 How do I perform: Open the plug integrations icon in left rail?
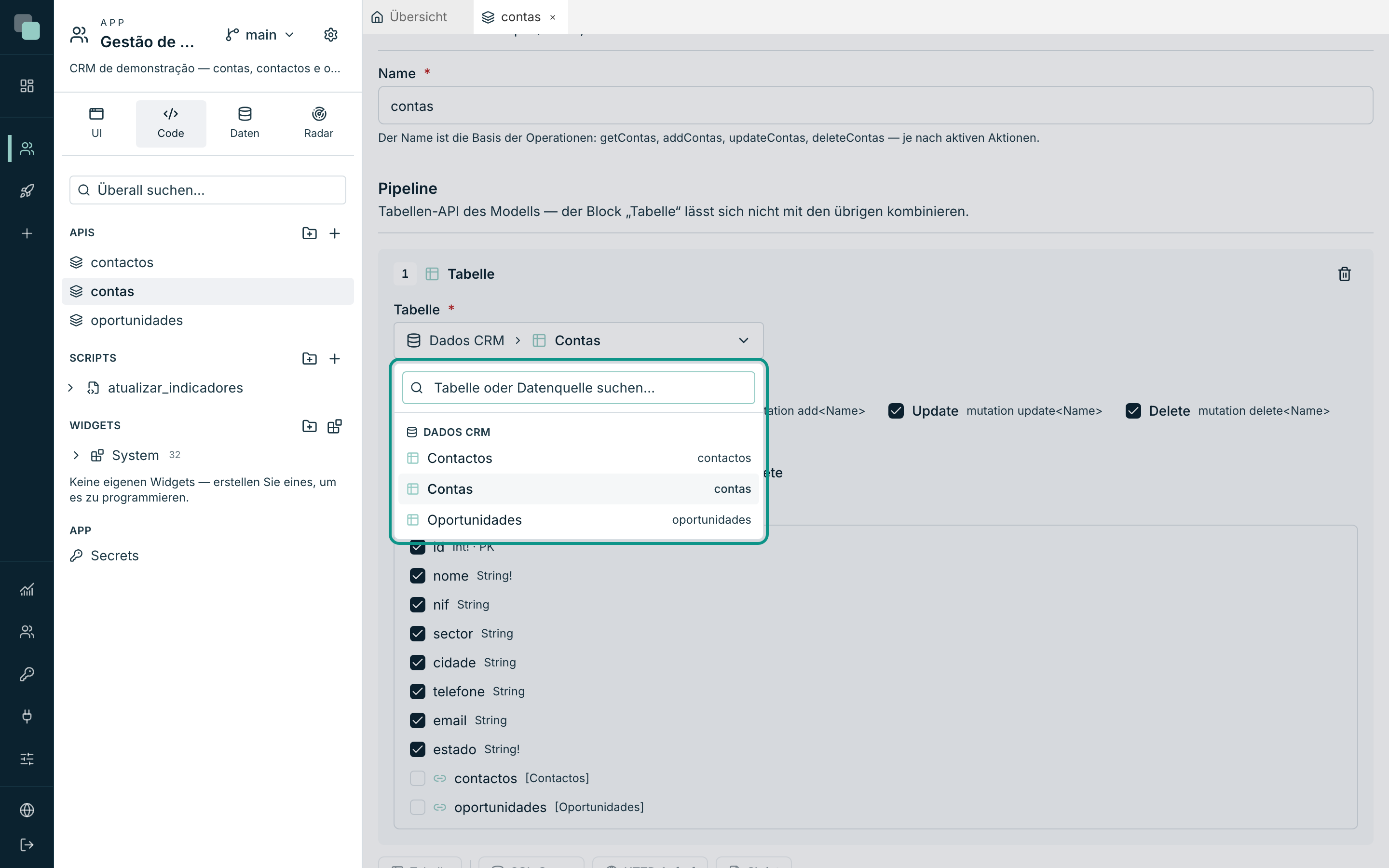[x=27, y=716]
